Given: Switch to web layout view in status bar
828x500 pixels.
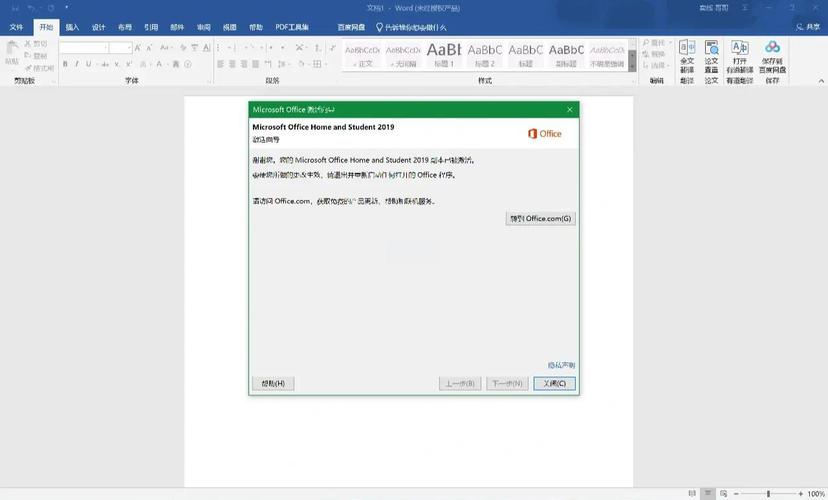Looking at the screenshot, I should click(723, 494).
